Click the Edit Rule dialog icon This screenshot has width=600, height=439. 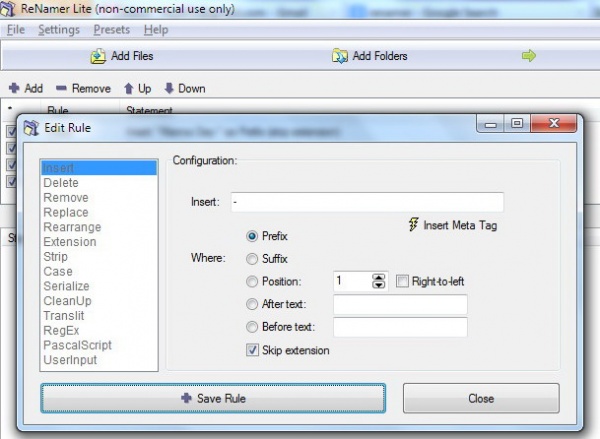point(31,127)
